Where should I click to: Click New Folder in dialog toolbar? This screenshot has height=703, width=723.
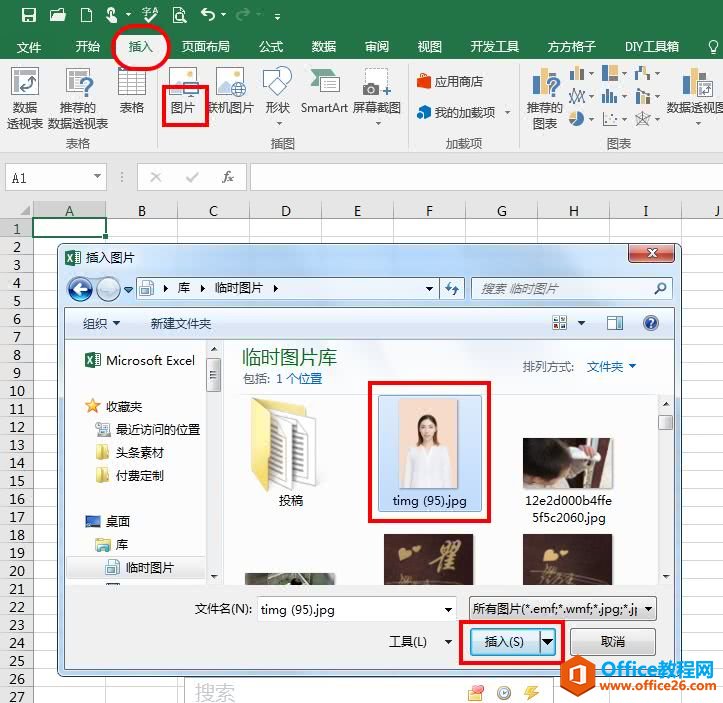point(181,323)
